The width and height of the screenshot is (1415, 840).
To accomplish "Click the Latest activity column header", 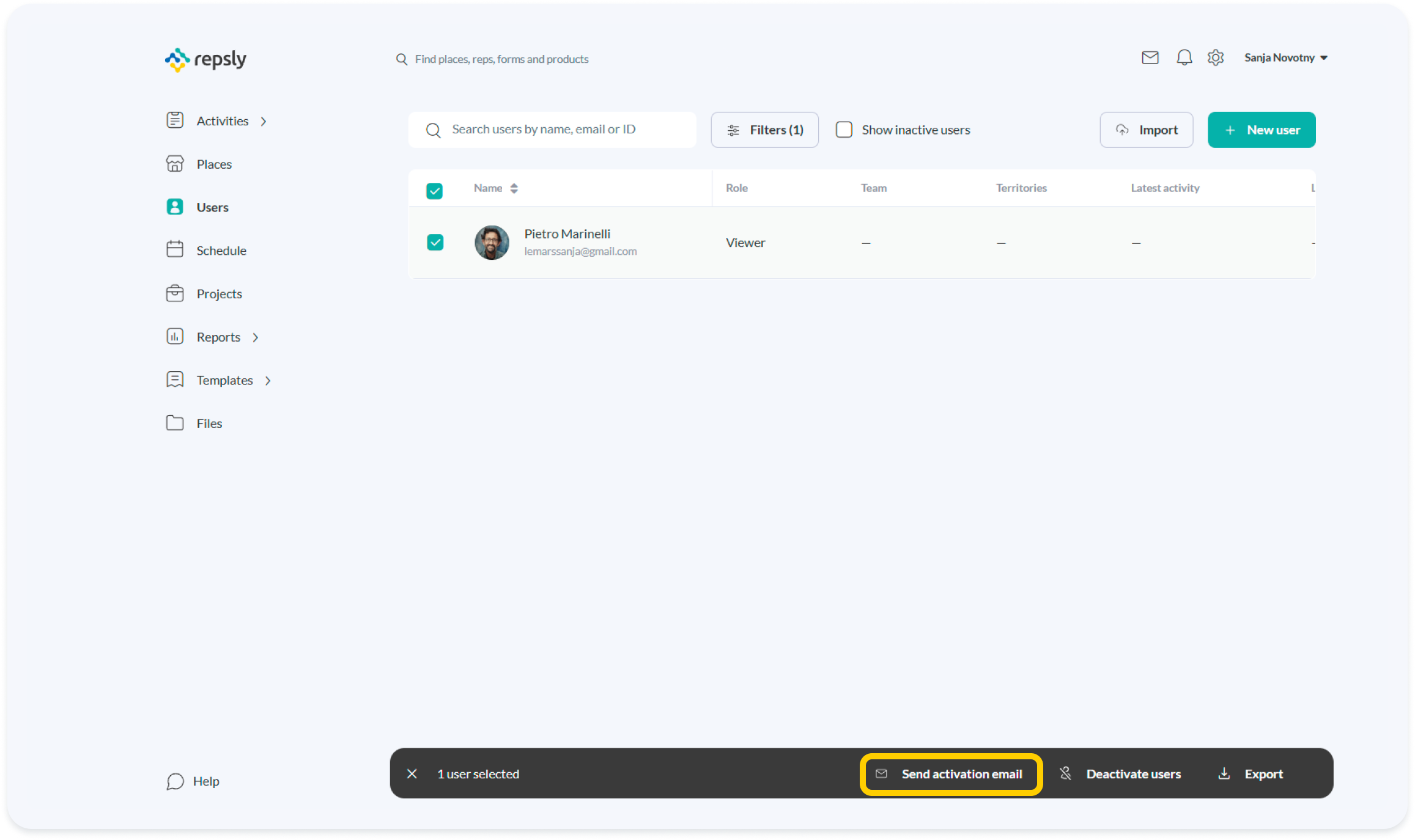I will (1165, 188).
